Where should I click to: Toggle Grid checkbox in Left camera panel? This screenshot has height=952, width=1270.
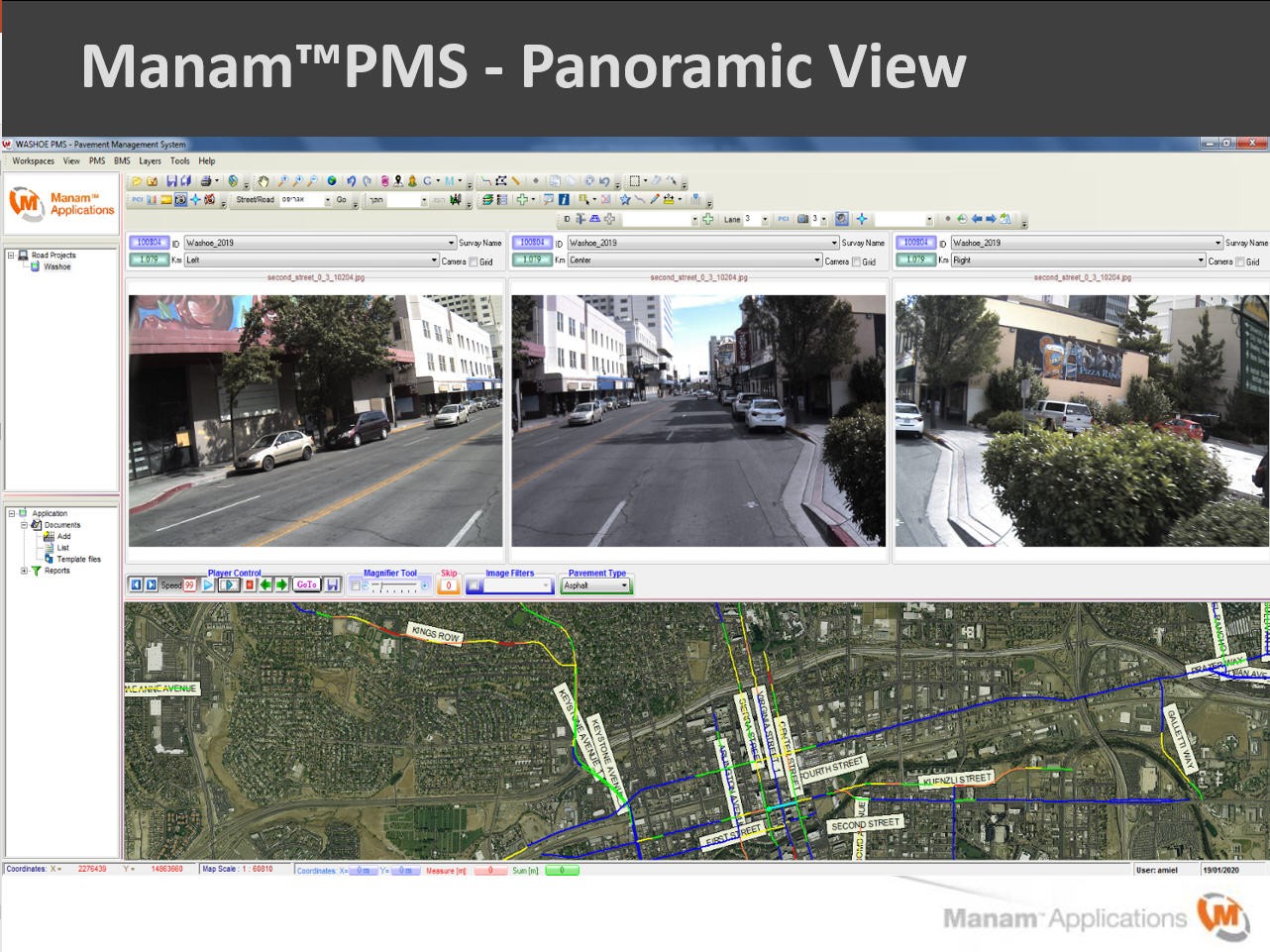[x=474, y=262]
